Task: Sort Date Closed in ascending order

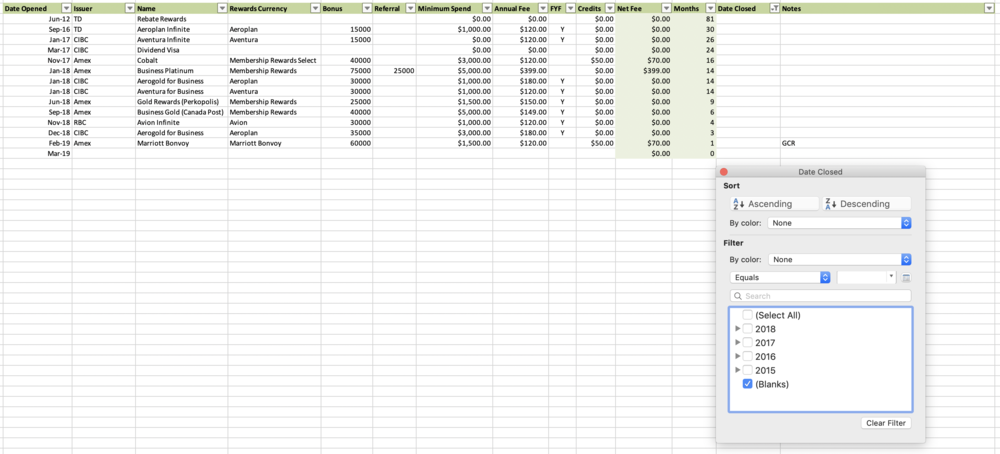Action: (772, 204)
